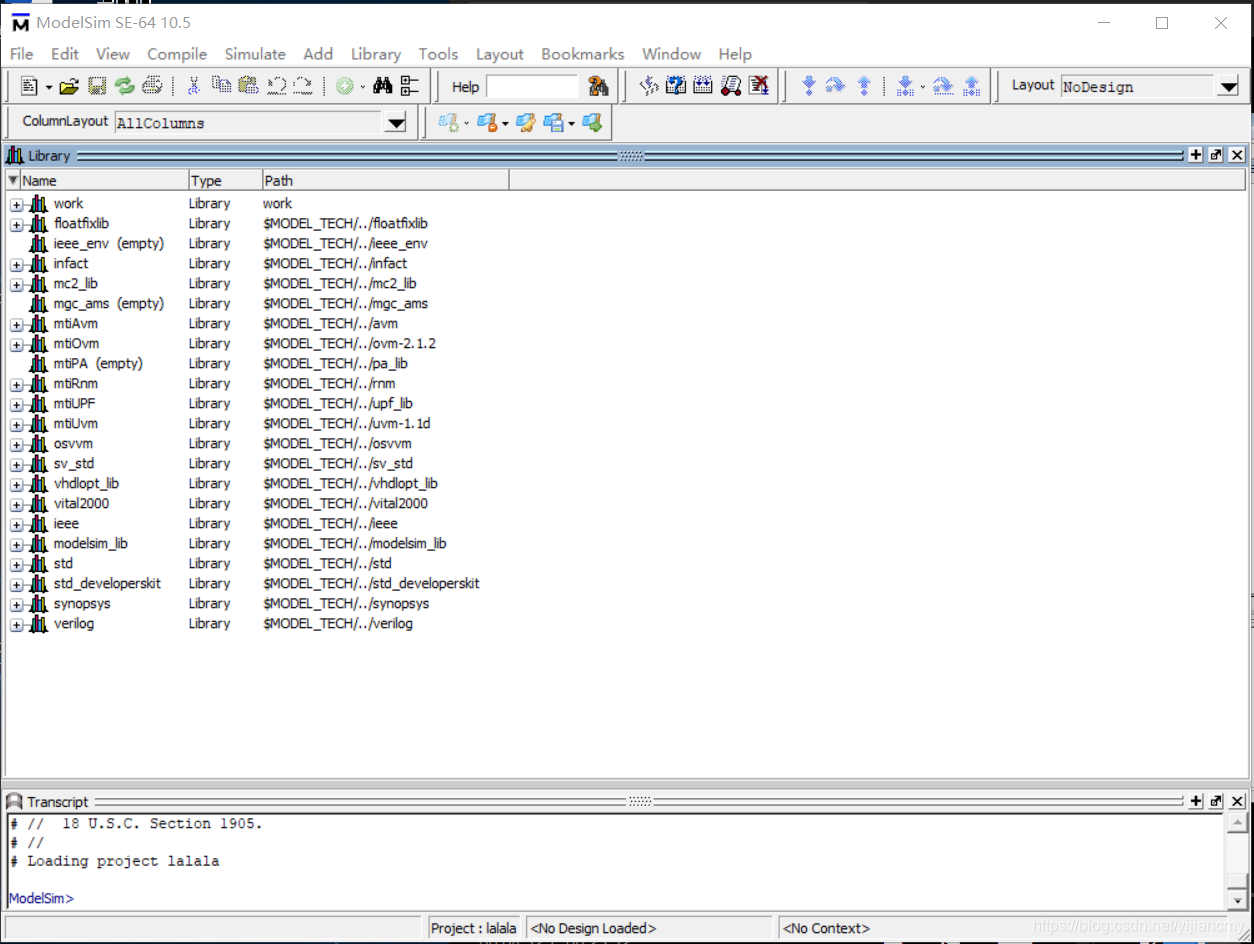Click the blue question-mark icon in the compile toolbar

pyautogui.click(x=676, y=87)
